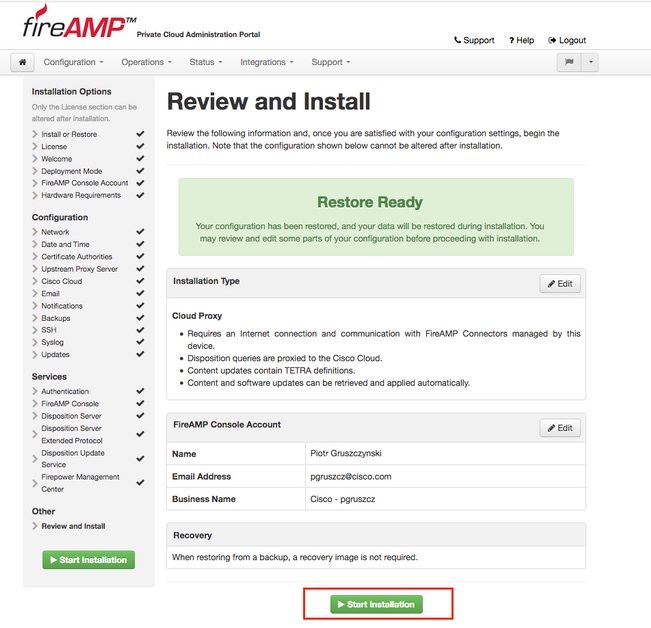Click the checkmark beside Install or Restore
The height and width of the screenshot is (628, 651).
[140, 134]
